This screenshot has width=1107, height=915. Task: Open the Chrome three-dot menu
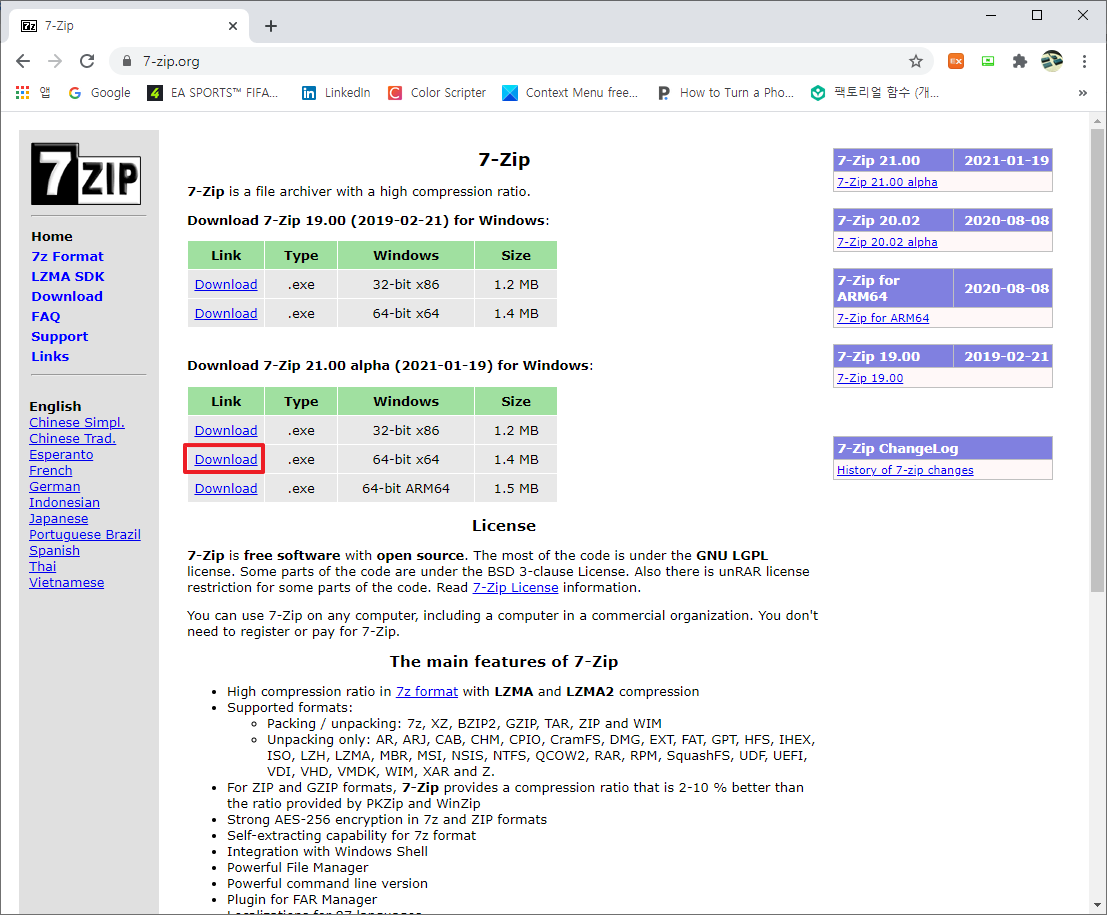tap(1084, 61)
